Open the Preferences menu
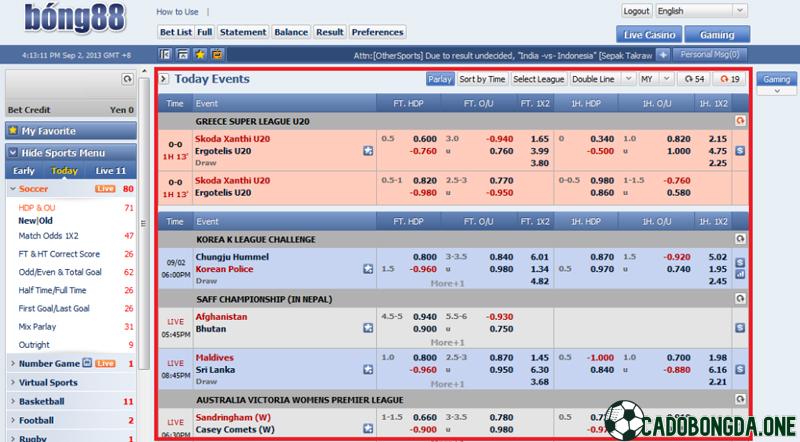Image resolution: width=800 pixels, height=442 pixels. (x=378, y=32)
